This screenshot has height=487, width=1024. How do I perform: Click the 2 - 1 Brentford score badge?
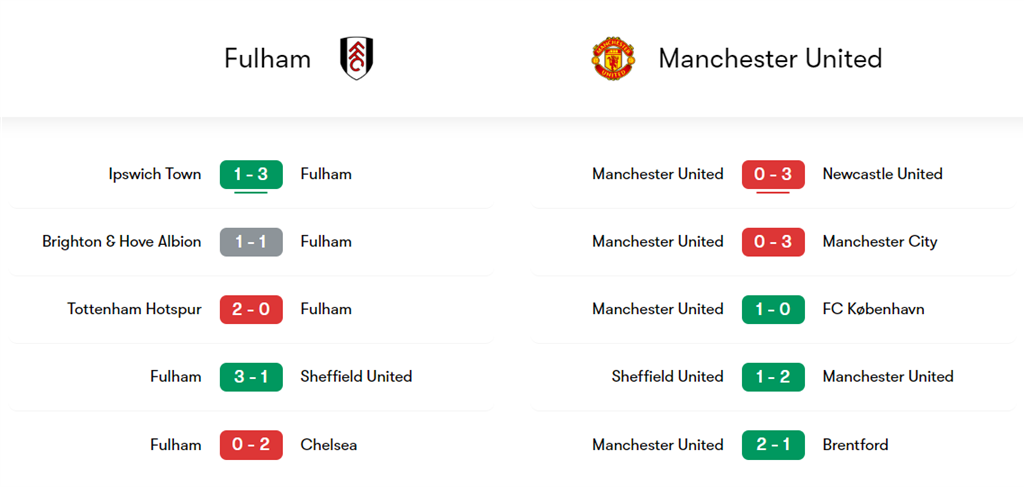pyautogui.click(x=773, y=445)
